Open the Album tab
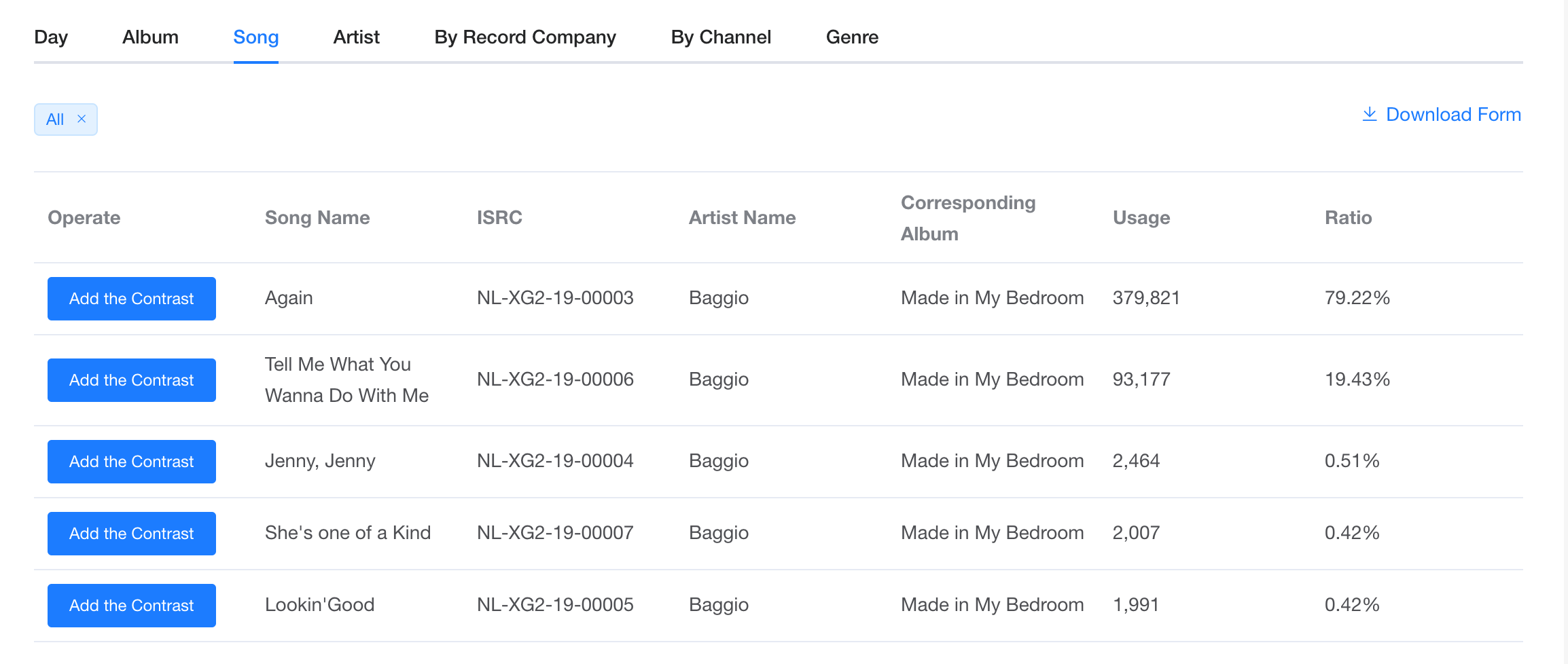 tap(150, 37)
